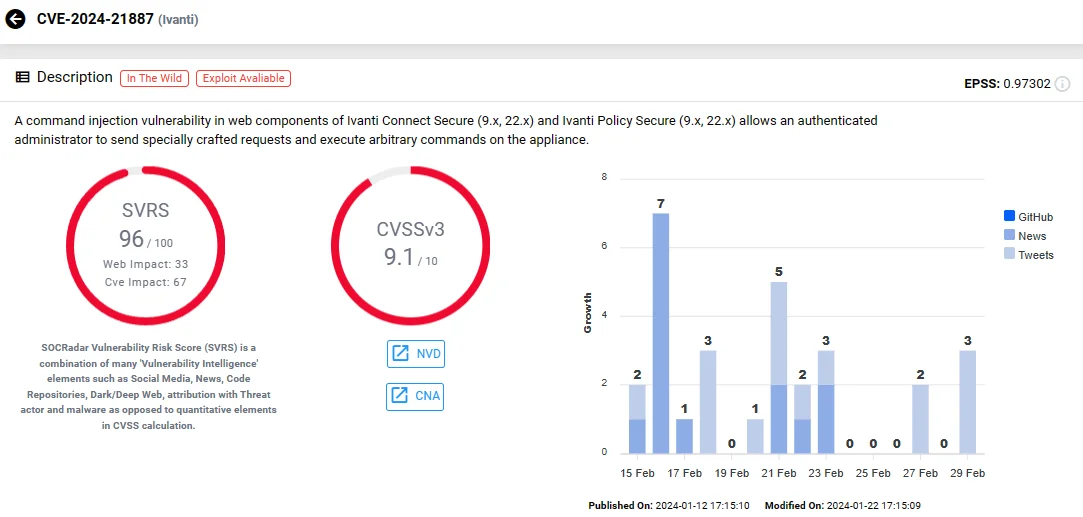Click the 27 Feb bar labeled 2

[921, 419]
